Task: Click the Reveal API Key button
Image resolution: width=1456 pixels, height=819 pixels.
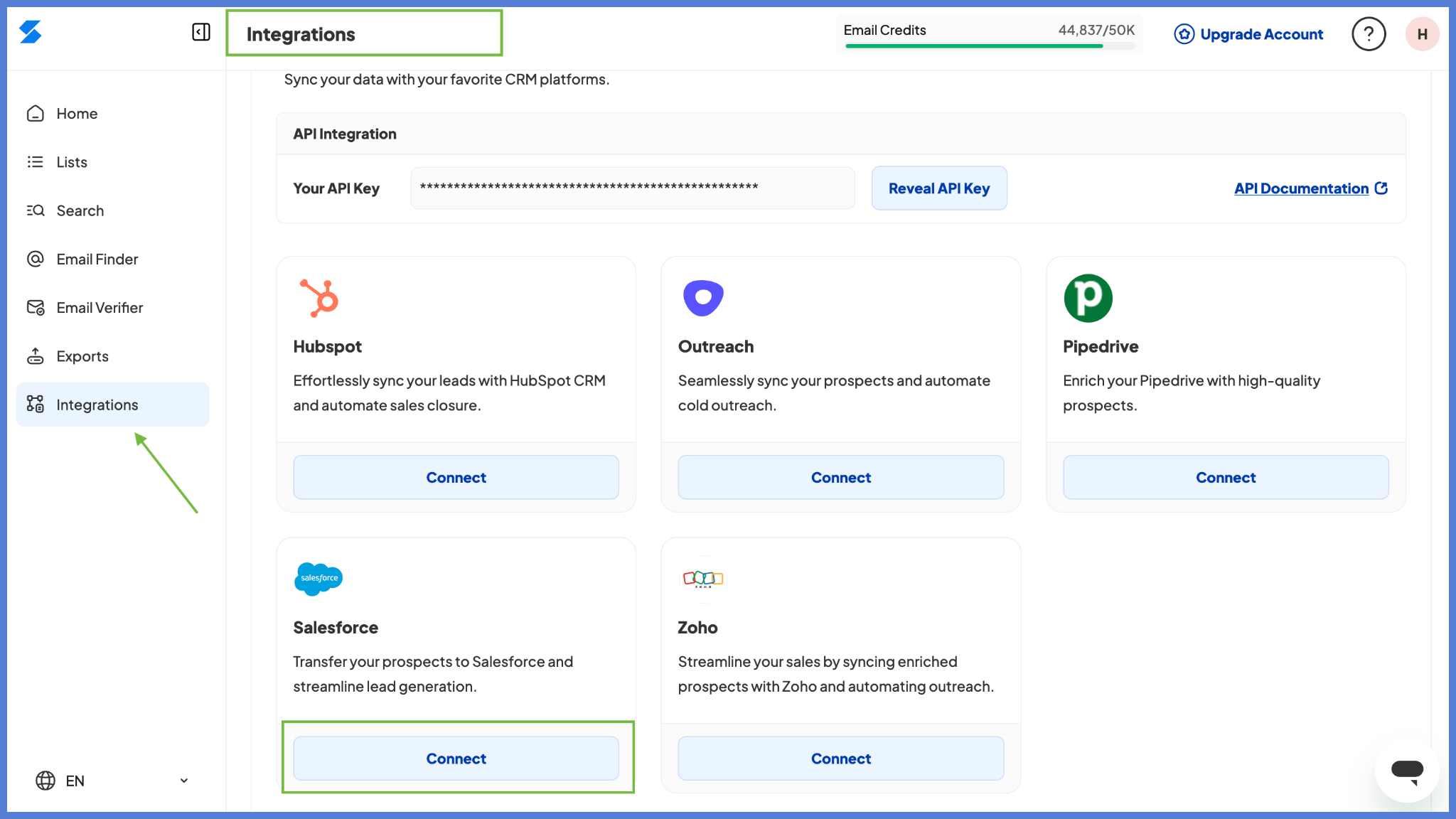Action: pos(939,188)
